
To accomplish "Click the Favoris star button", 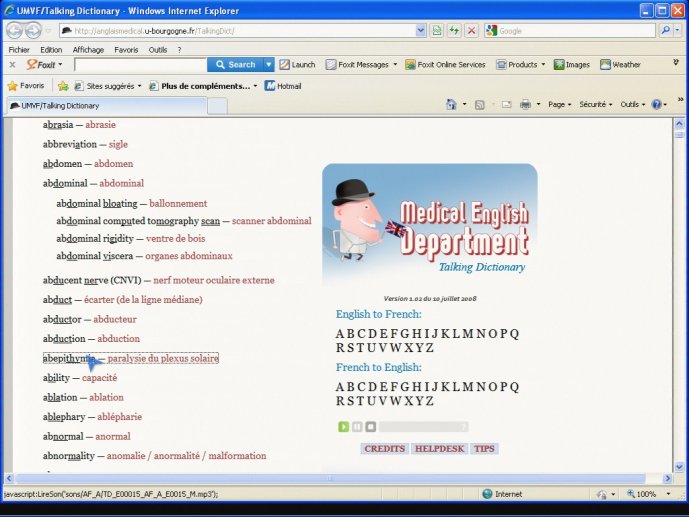I will 26,86.
